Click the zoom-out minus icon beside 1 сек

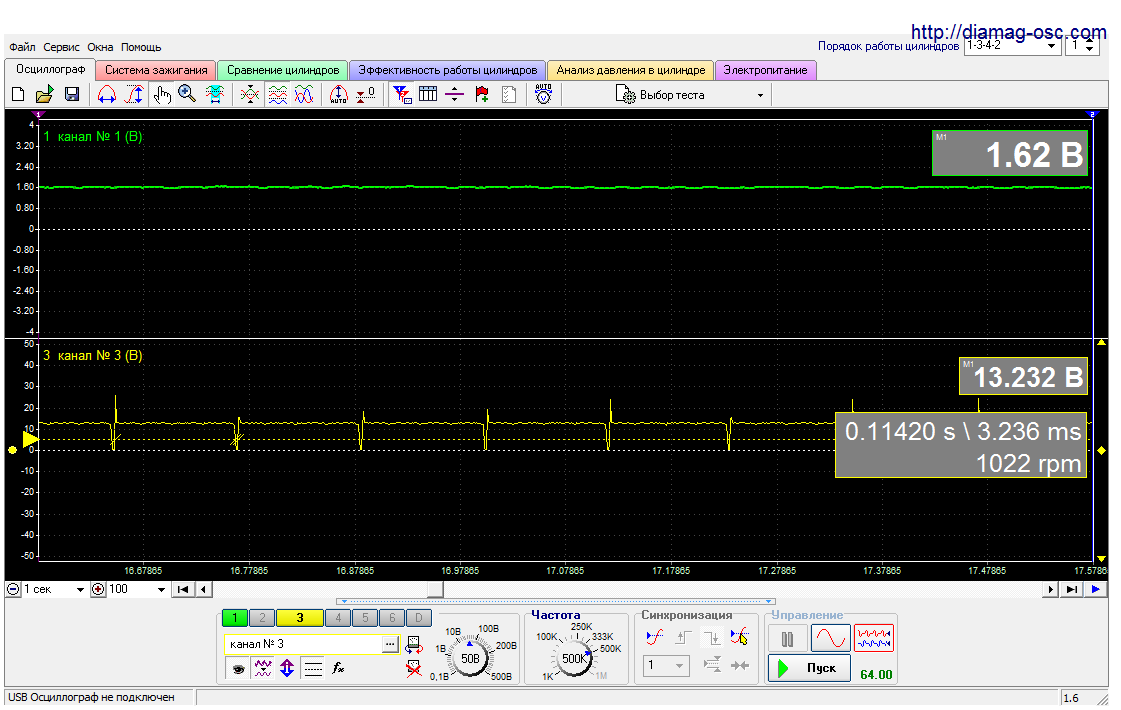pyautogui.click(x=13, y=590)
